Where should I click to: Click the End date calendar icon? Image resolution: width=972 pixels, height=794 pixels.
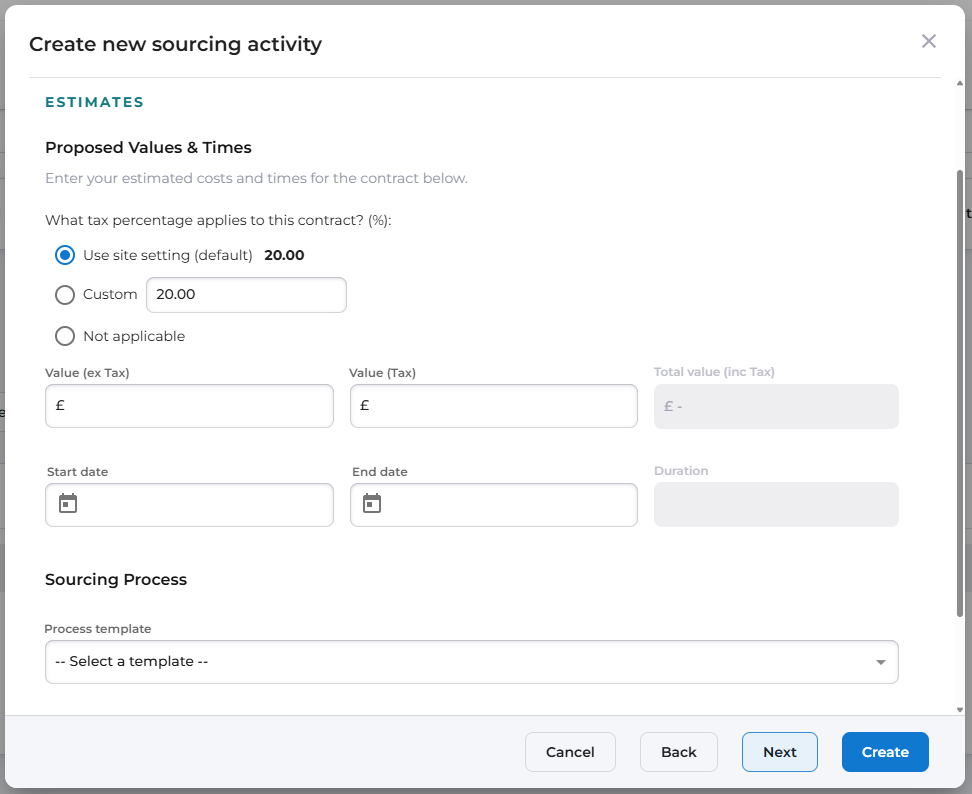point(372,503)
